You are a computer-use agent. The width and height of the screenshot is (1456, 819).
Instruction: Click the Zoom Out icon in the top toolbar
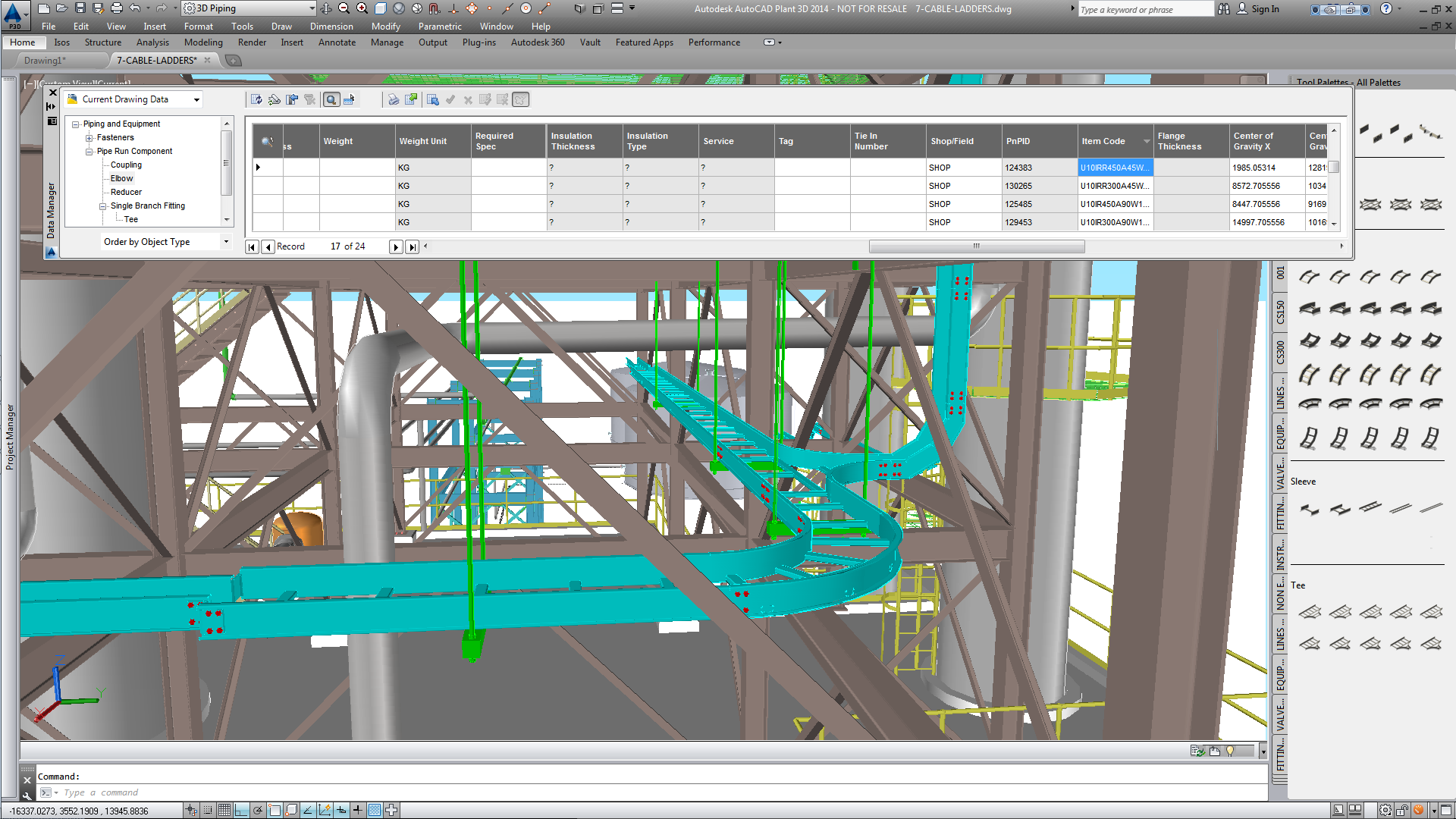pos(344,8)
